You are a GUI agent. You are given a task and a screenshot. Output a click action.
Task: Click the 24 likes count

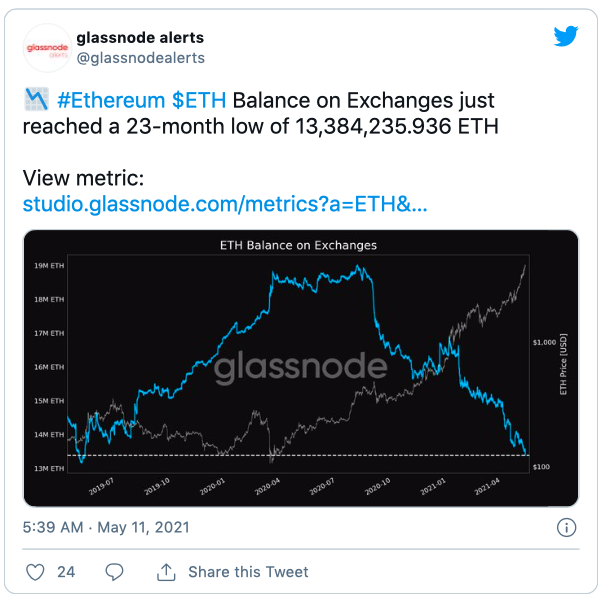coord(66,572)
